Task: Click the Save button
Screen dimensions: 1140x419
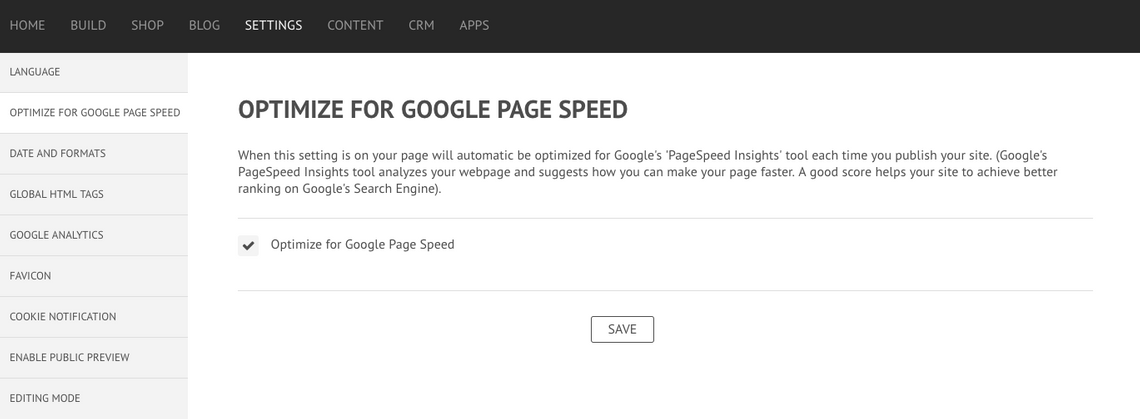Action: (622, 329)
